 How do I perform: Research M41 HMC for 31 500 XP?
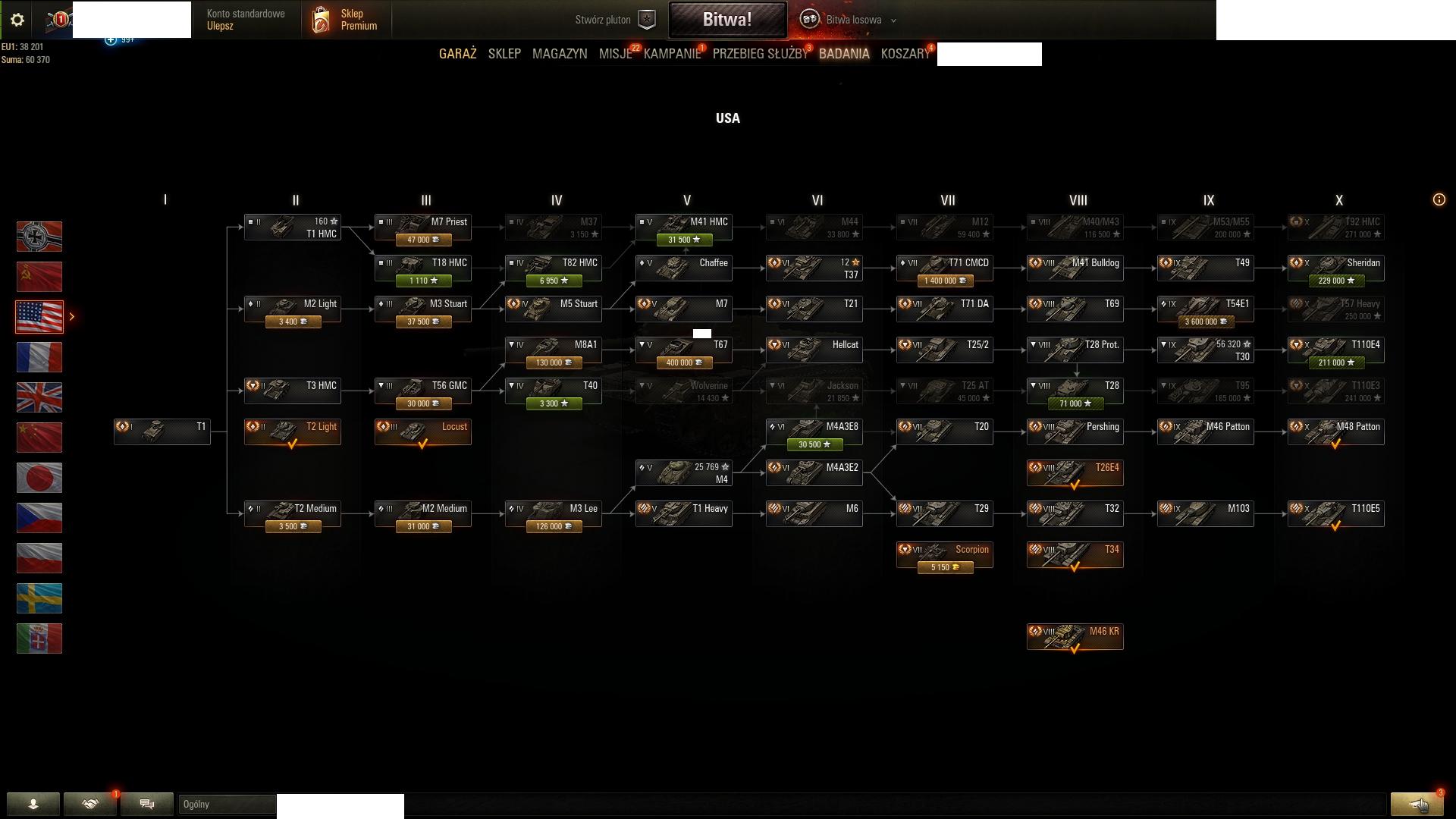(684, 240)
